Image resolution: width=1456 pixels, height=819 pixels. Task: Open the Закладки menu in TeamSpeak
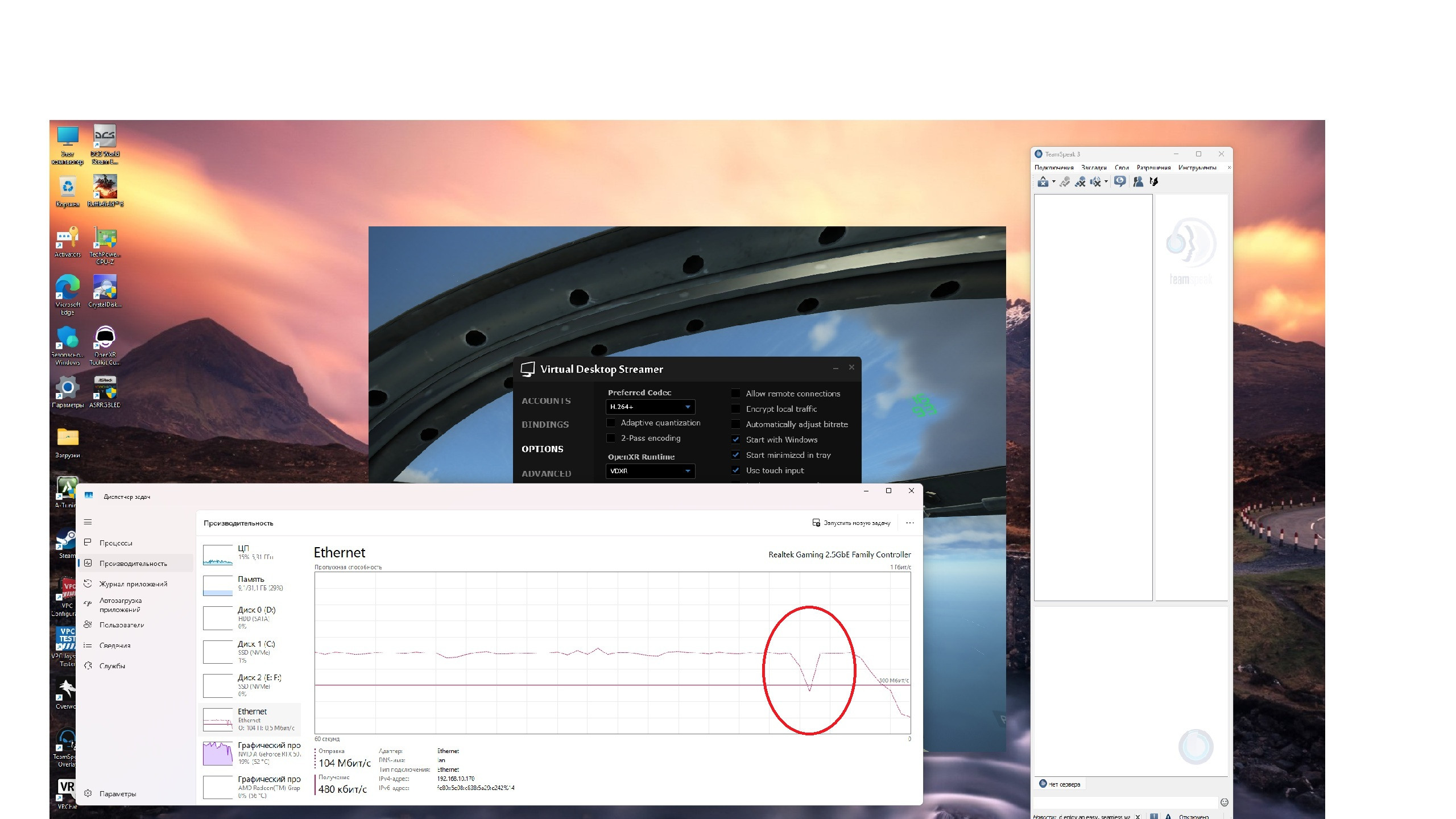(x=1093, y=167)
